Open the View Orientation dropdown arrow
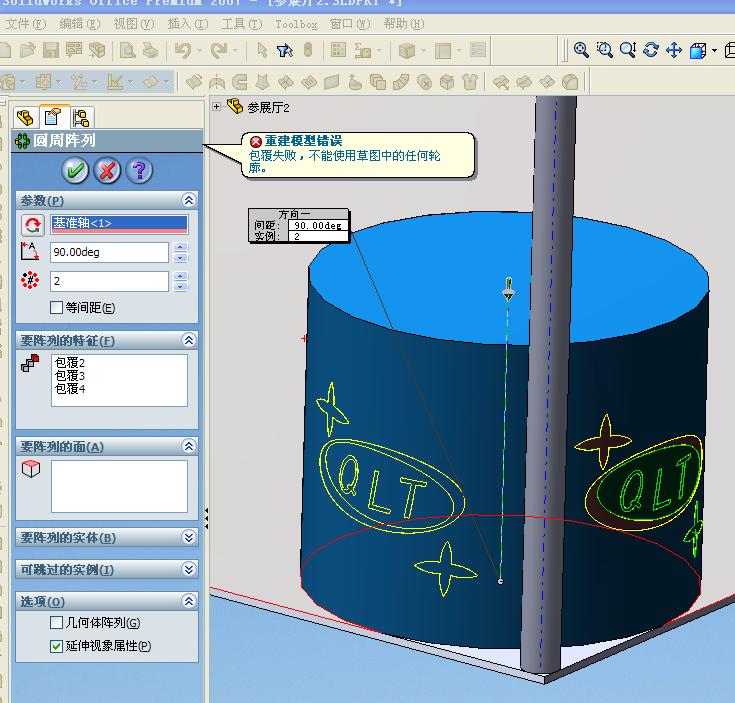Image resolution: width=735 pixels, height=703 pixels. coord(714,50)
